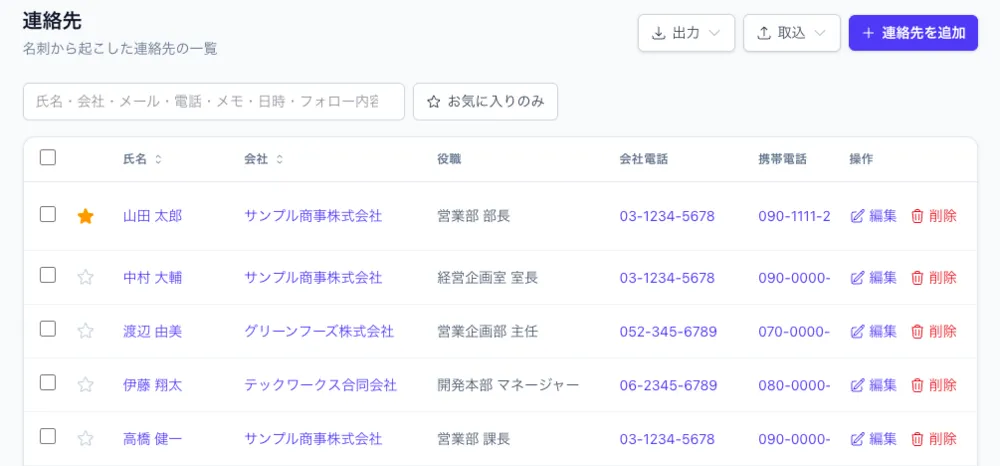Edit the 渡辺 由美 contact
The height and width of the screenshot is (466, 1000).
[874, 331]
